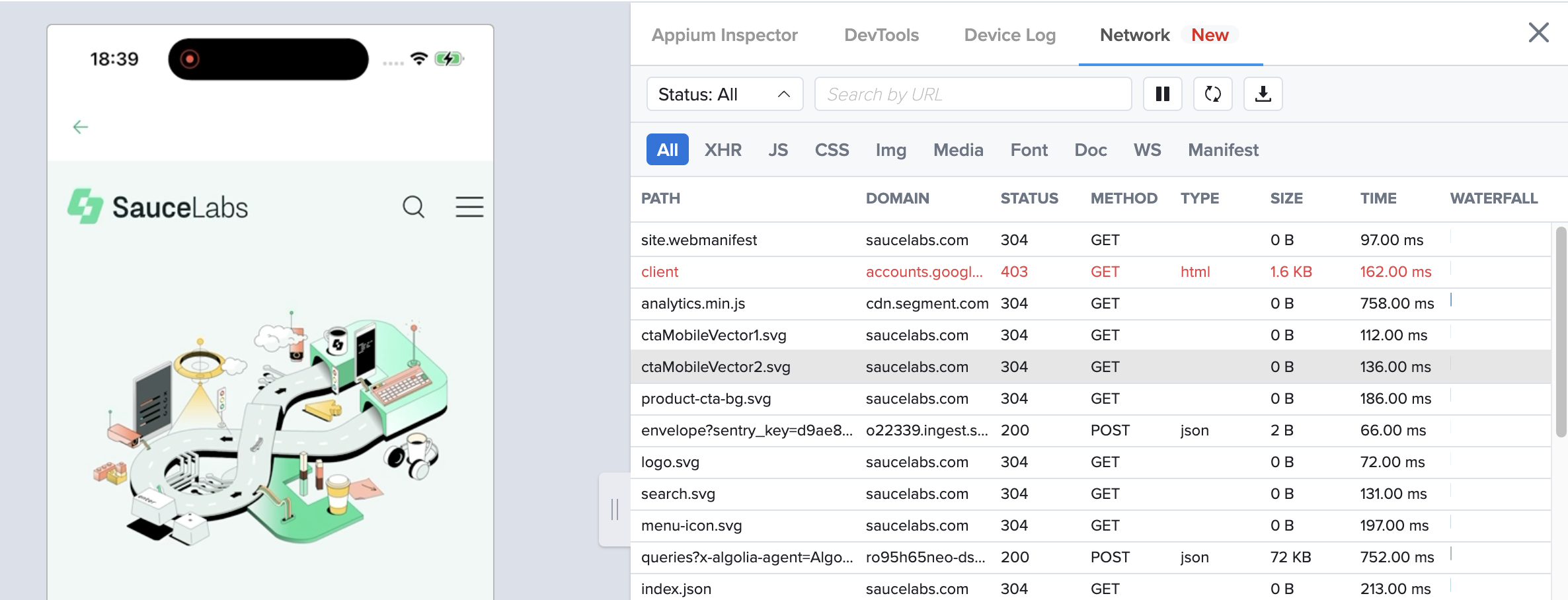This screenshot has width=1568, height=600.
Task: Open the hamburger menu on the SauceLabs site
Action: coord(469,206)
